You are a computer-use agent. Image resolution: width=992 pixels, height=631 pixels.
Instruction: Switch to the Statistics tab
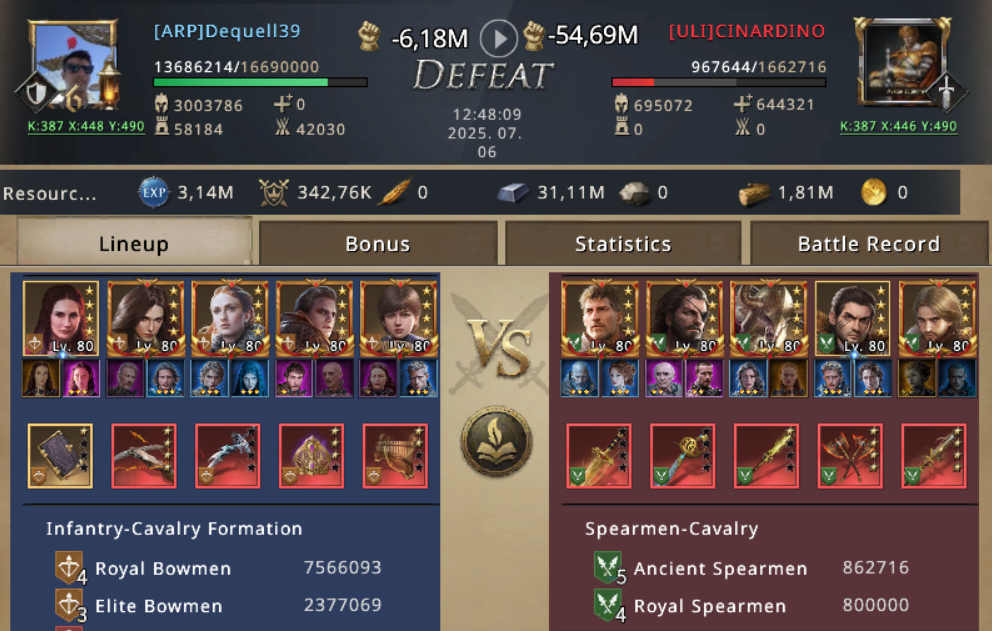click(623, 243)
